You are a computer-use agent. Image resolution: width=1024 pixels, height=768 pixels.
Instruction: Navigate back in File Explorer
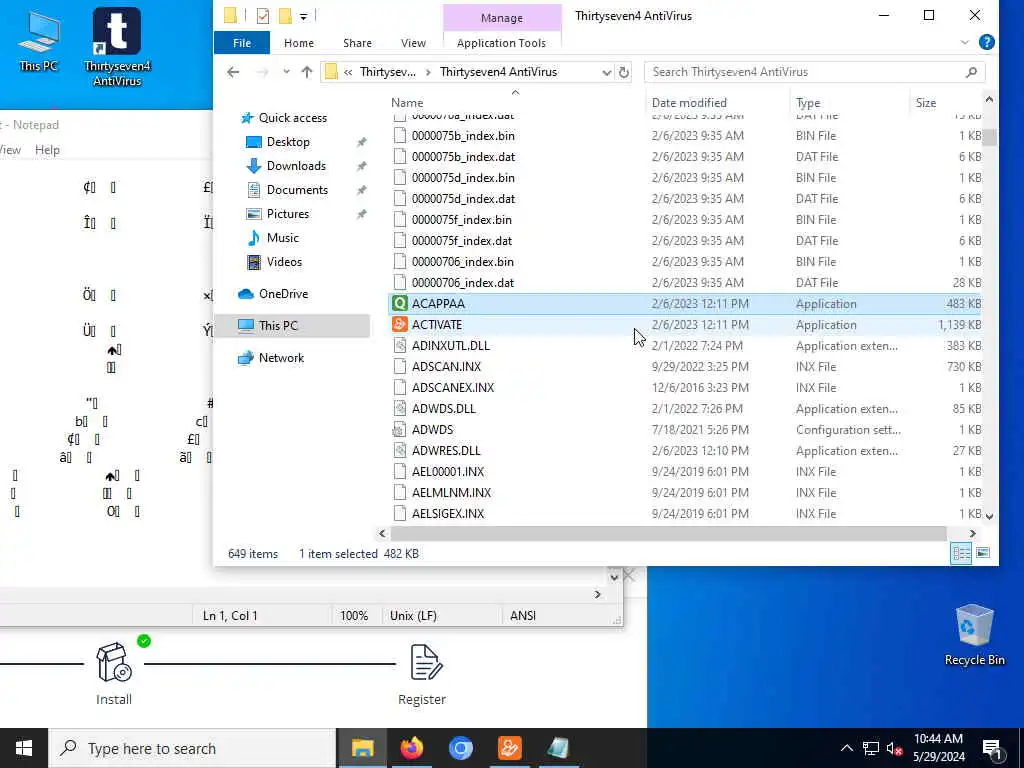coord(233,72)
